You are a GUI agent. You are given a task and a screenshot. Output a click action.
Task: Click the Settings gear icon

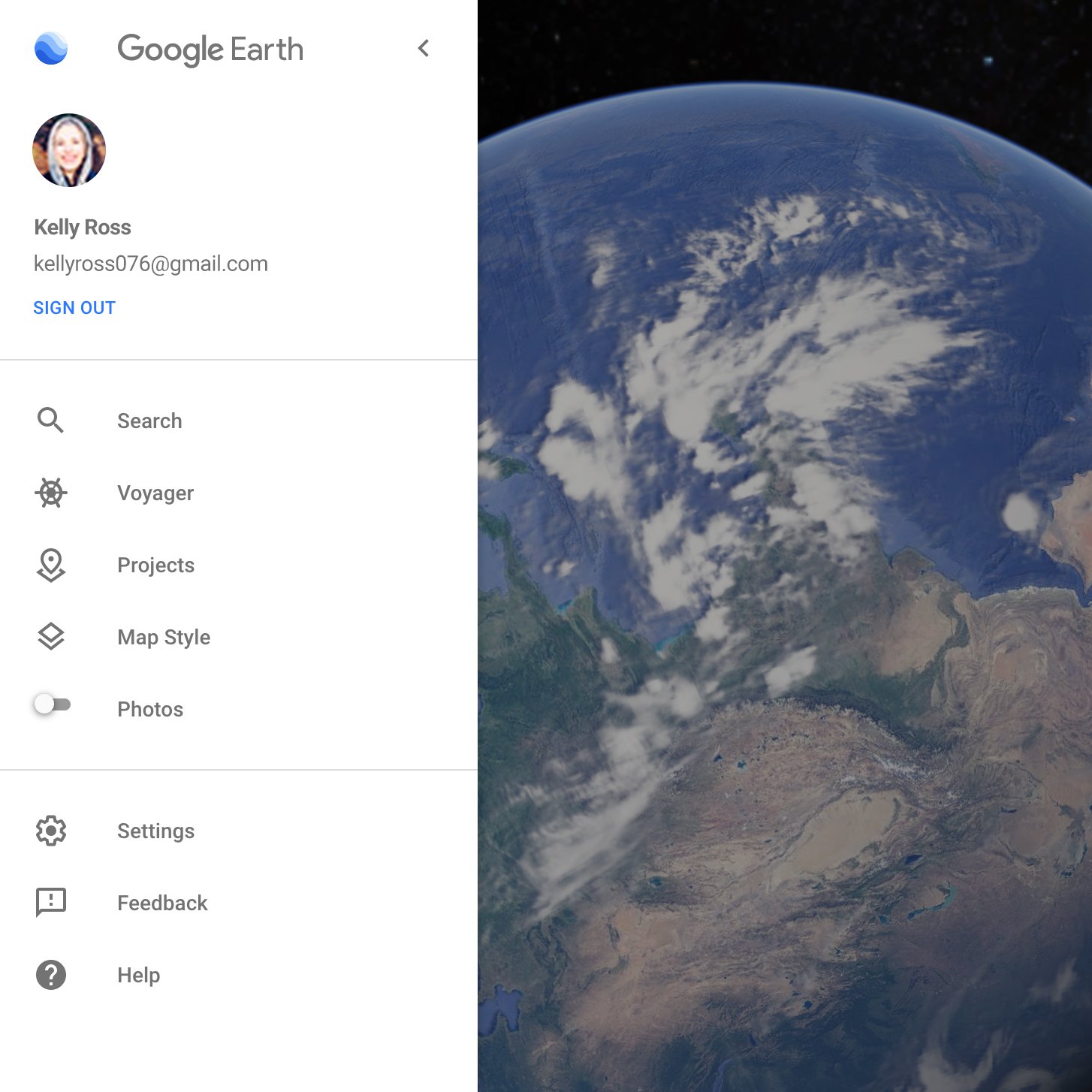coord(51,831)
